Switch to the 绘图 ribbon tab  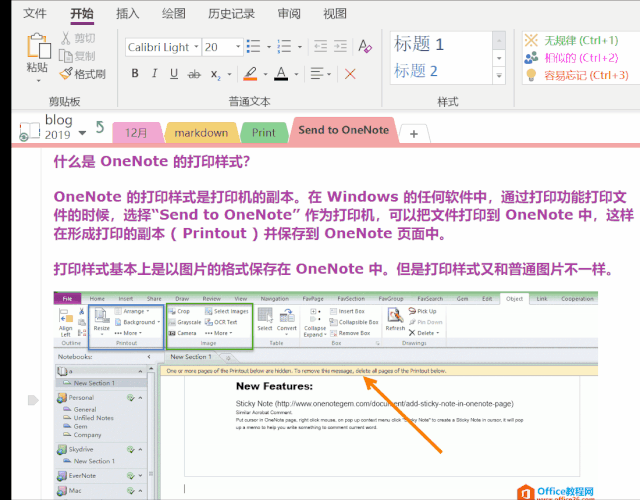pyautogui.click(x=173, y=13)
